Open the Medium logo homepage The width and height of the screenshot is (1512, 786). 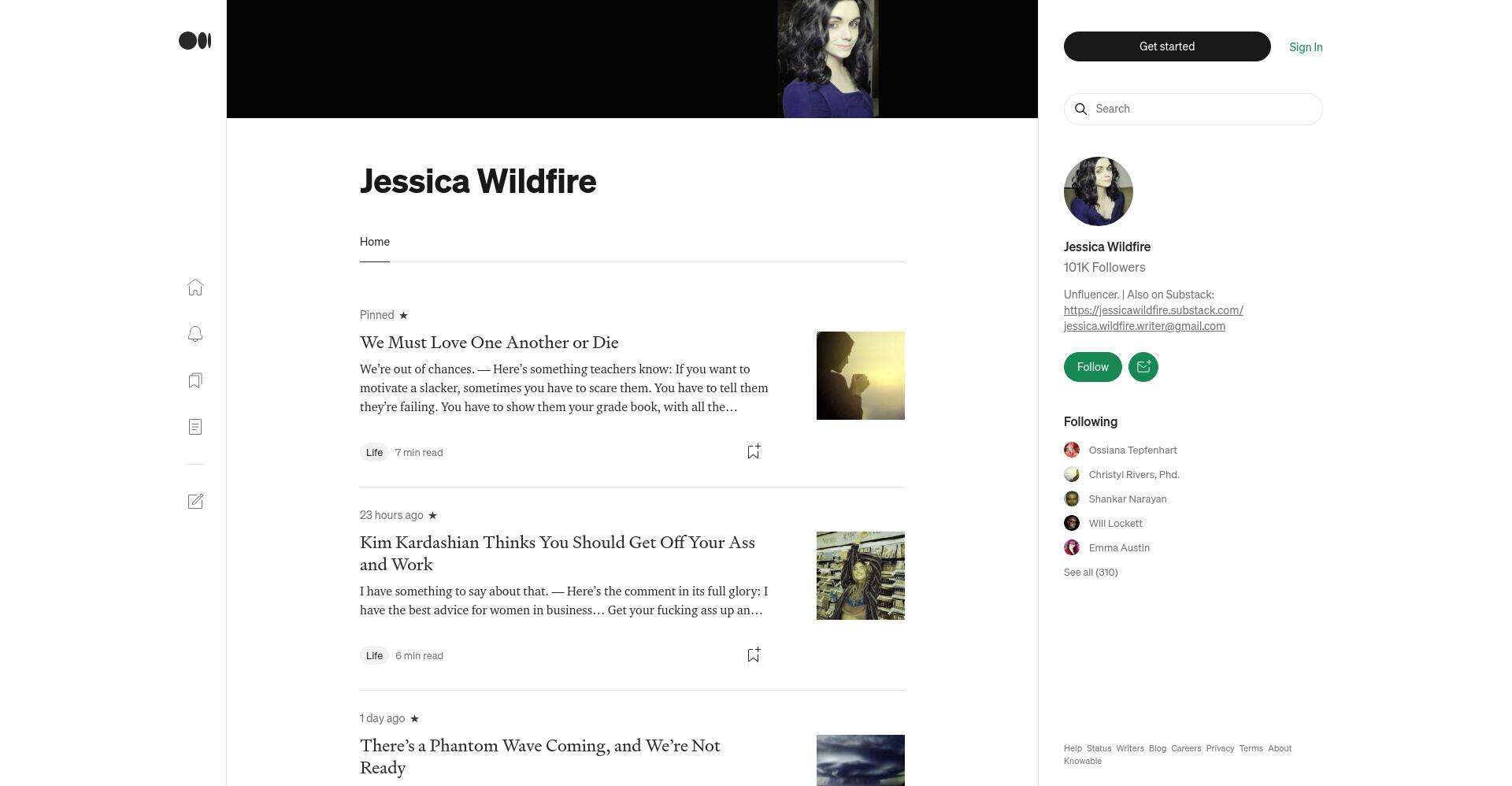[x=195, y=41]
